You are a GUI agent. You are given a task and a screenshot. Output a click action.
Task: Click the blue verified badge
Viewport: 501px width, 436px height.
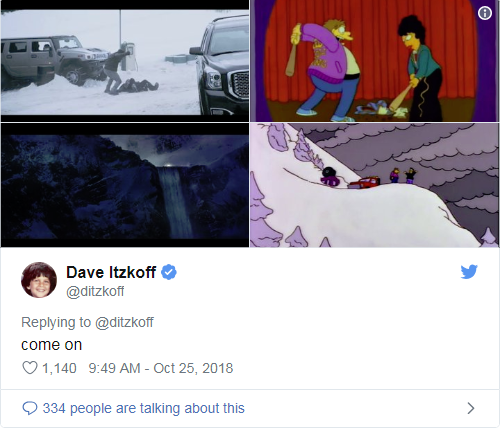169,272
